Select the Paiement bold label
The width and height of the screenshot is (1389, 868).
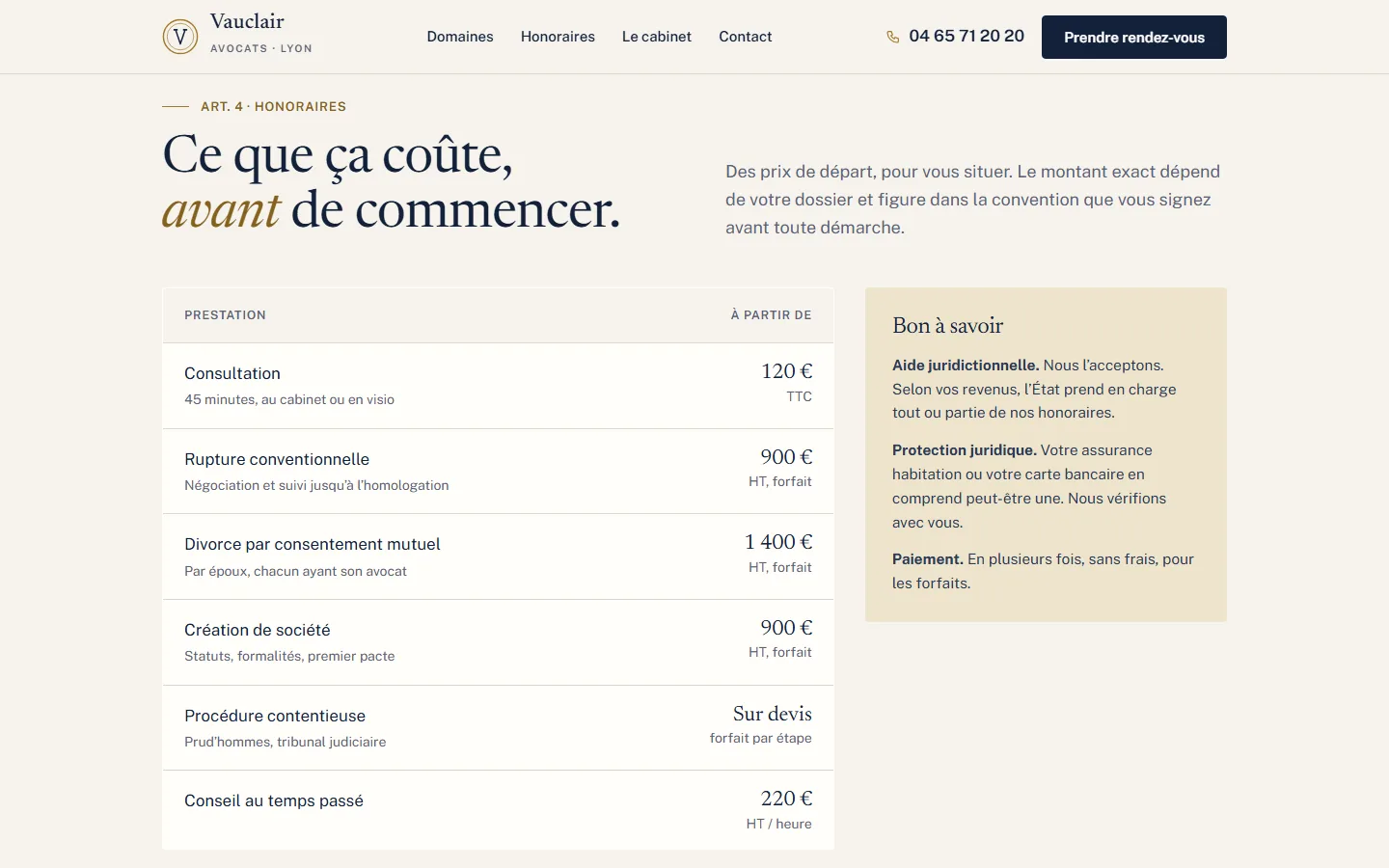coord(928,559)
